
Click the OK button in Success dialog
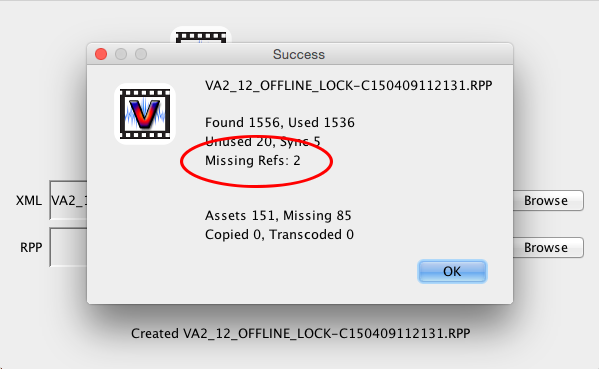(452, 272)
